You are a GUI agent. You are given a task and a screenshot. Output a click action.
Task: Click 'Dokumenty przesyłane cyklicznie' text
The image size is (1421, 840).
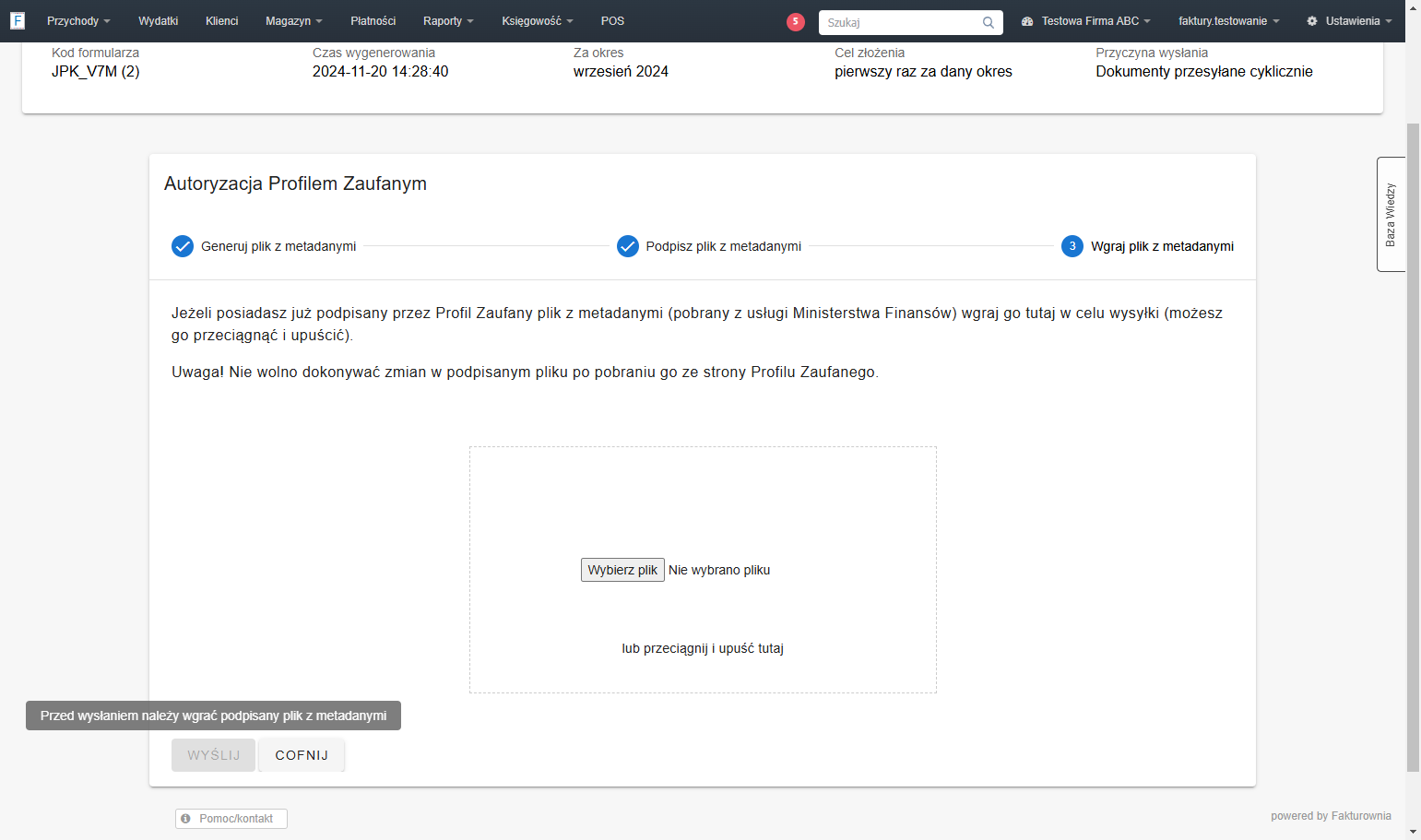coord(1204,72)
